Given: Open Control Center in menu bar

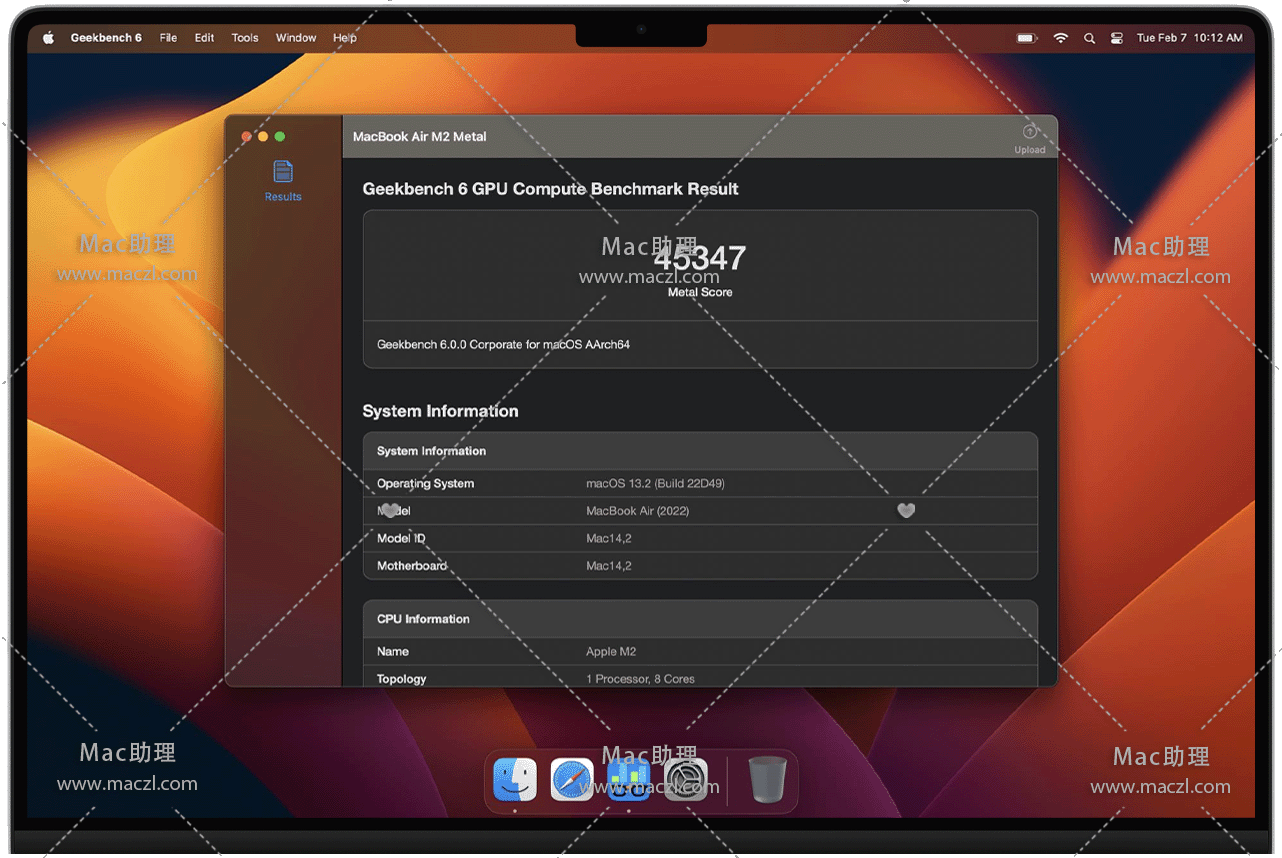Looking at the screenshot, I should 1117,38.
